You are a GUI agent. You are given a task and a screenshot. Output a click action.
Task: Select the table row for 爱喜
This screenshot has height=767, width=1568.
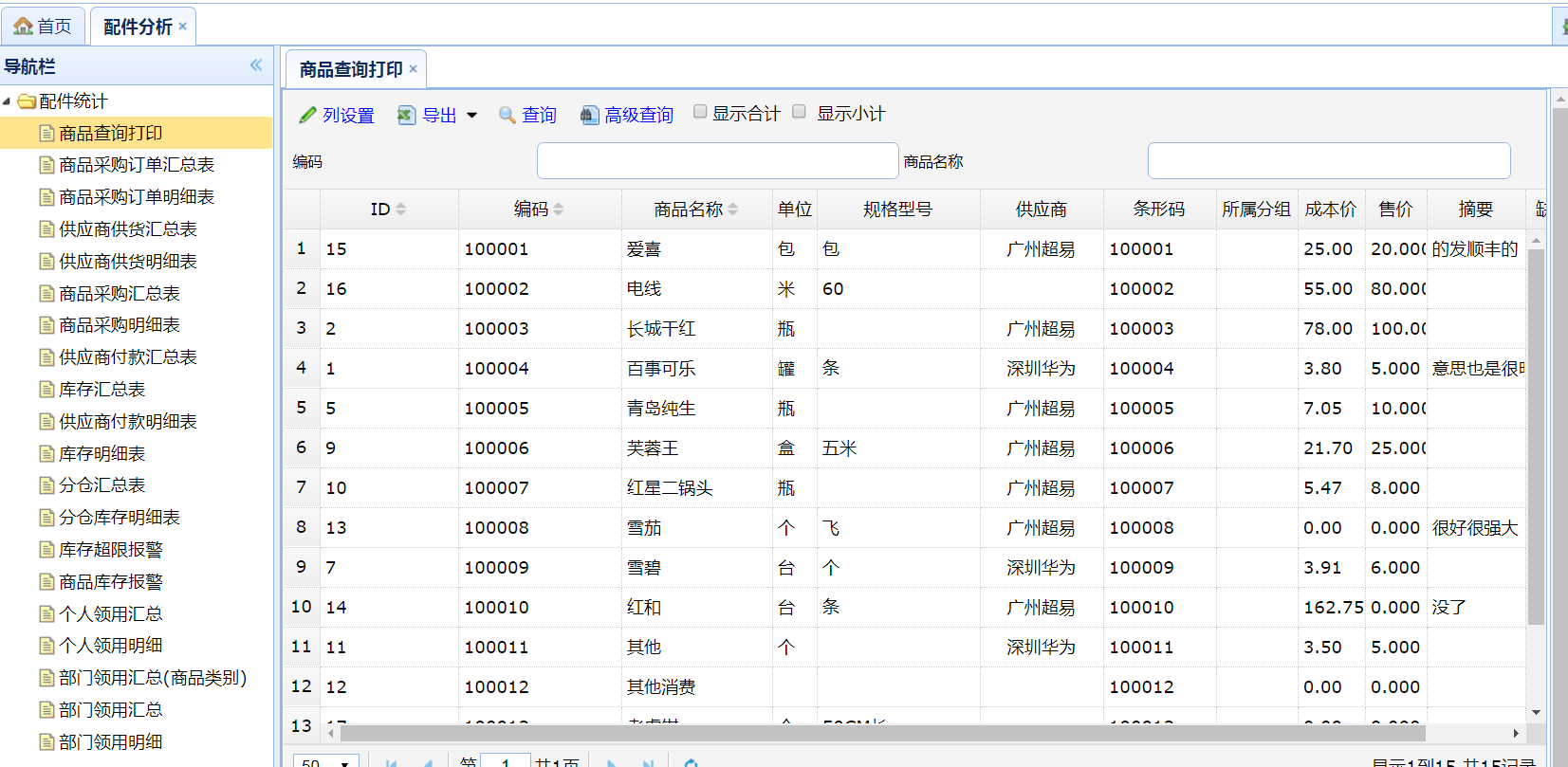click(906, 249)
